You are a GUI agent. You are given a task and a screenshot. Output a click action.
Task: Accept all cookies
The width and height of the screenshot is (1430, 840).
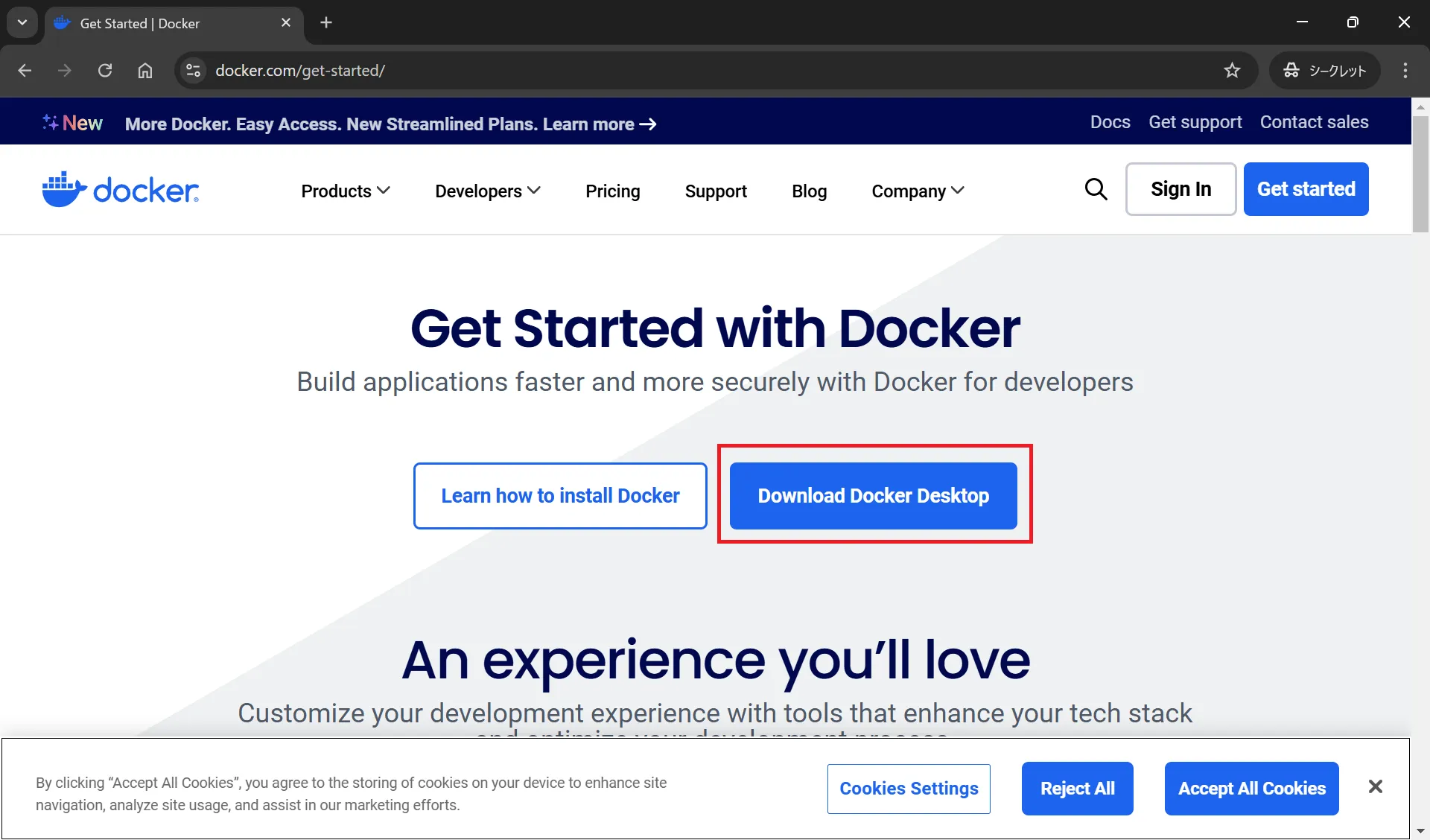coord(1252,789)
